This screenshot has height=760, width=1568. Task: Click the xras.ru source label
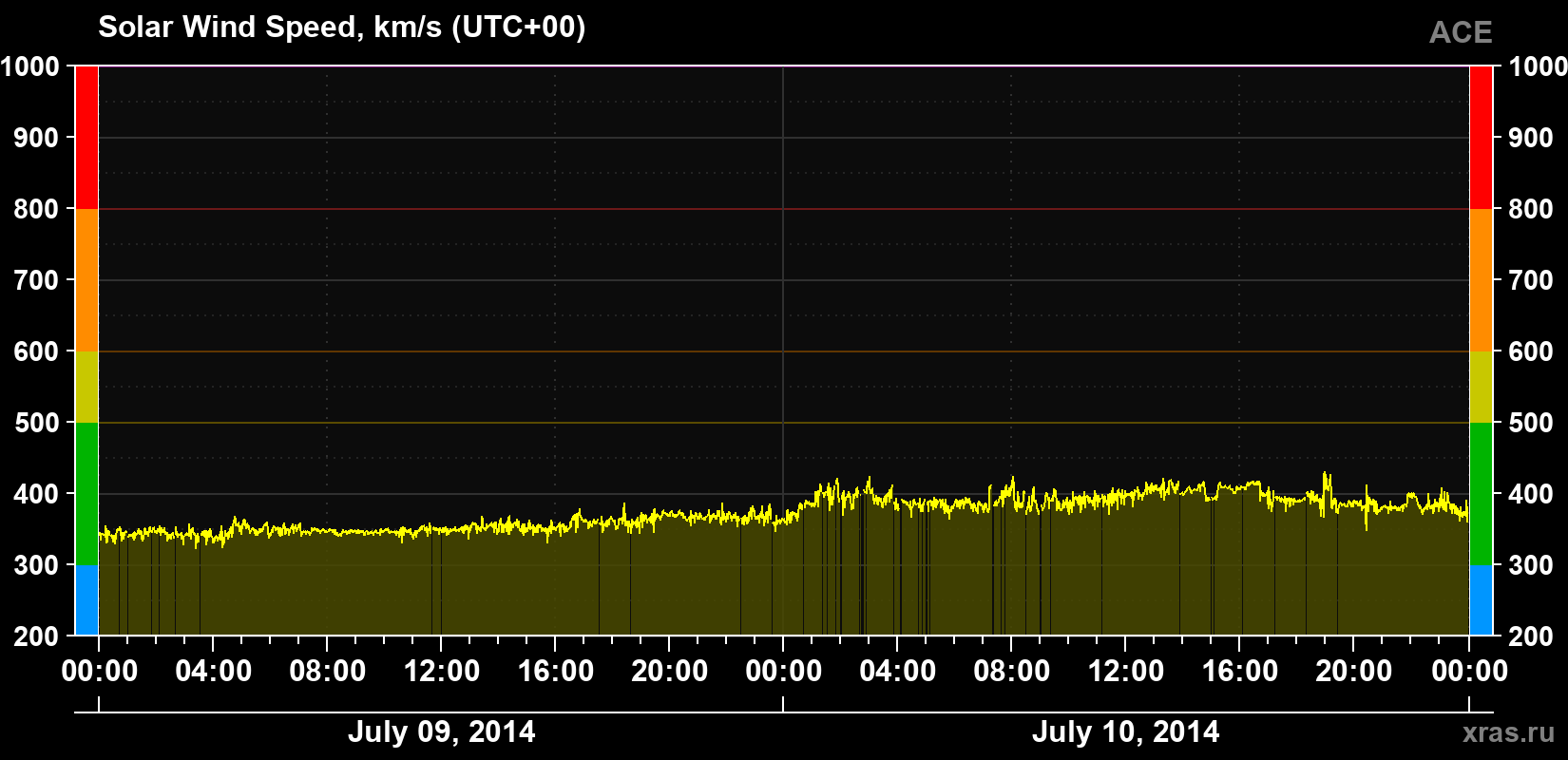click(1509, 732)
